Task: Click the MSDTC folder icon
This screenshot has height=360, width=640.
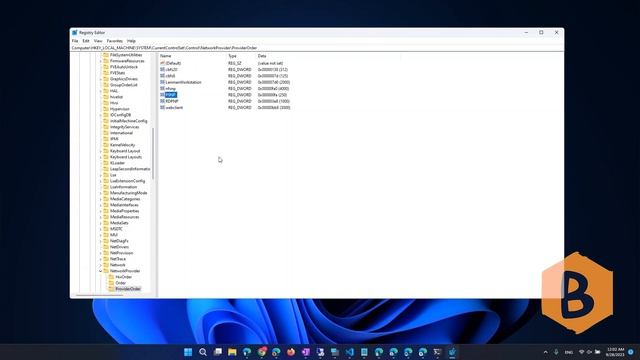Action: pyautogui.click(x=106, y=229)
